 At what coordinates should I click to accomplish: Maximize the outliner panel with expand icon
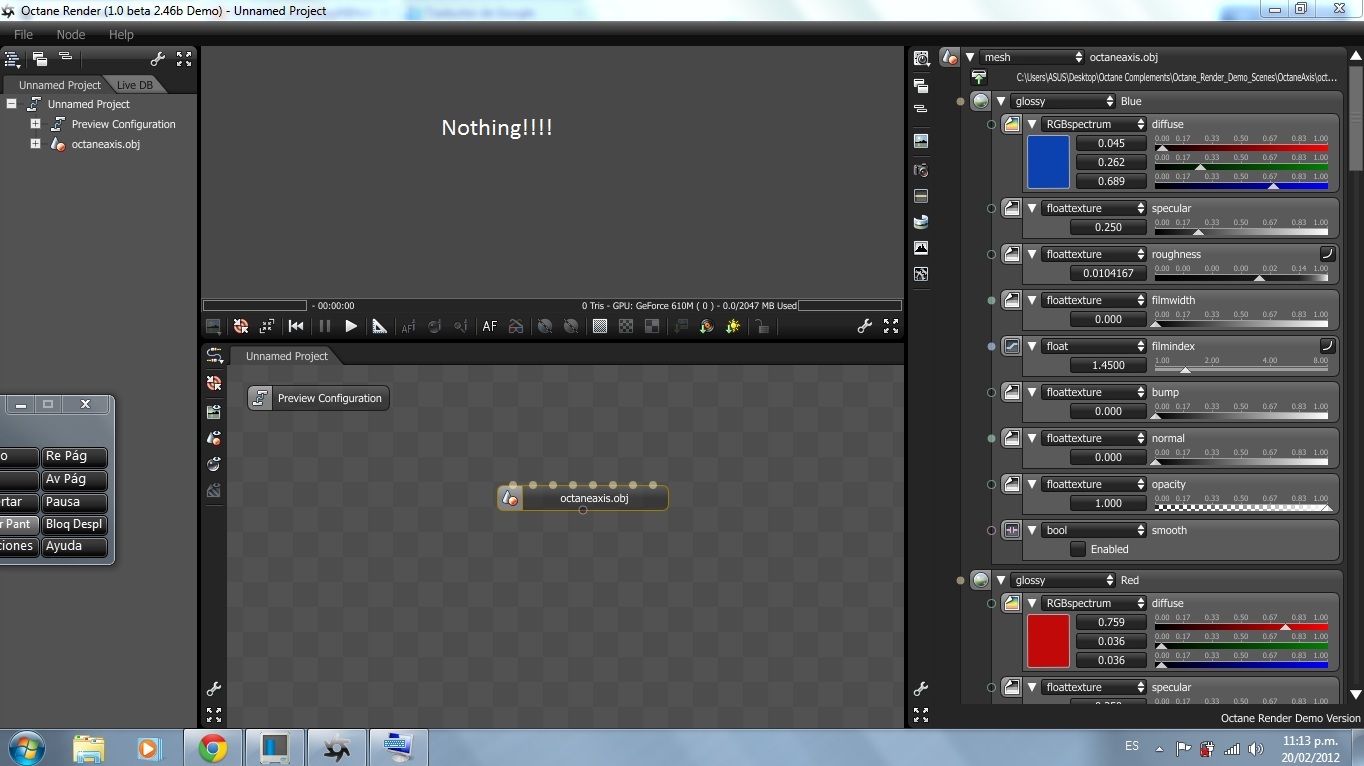184,59
